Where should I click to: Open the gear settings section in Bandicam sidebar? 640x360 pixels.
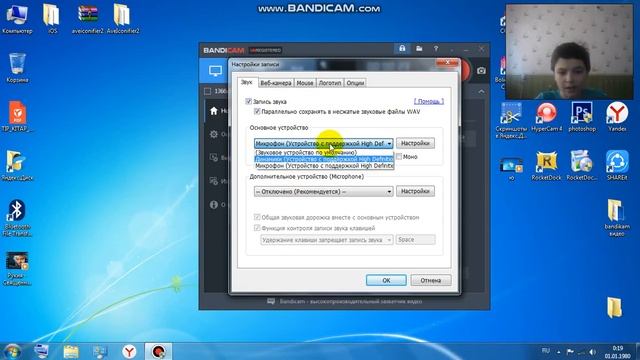click(x=213, y=134)
